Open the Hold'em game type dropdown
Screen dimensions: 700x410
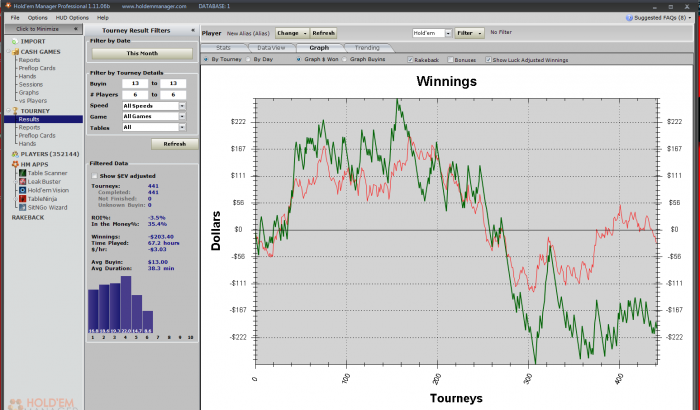(448, 33)
